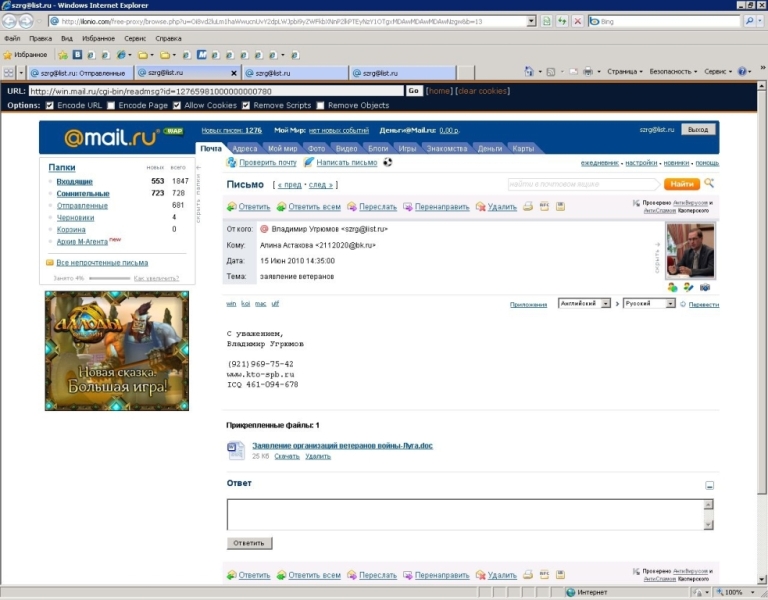
Task: Click the Forward icon in top message toolbar
Action: (x=352, y=207)
